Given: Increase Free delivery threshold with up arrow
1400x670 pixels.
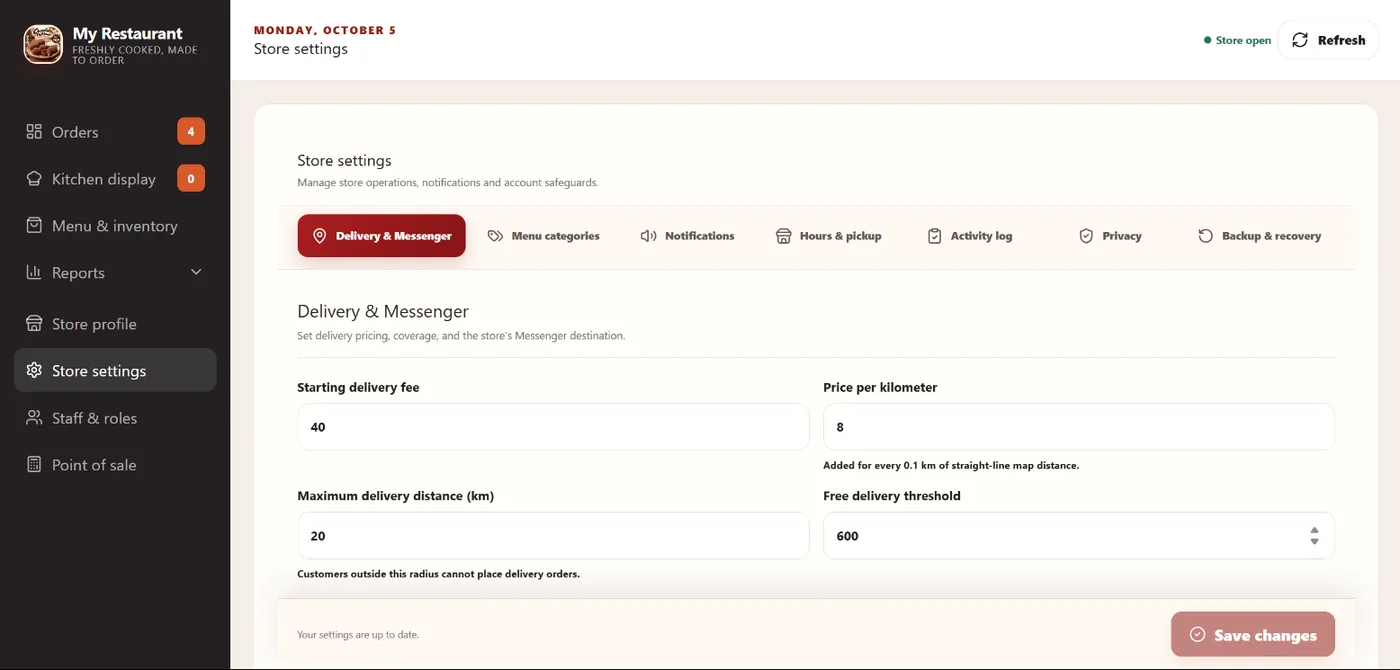Looking at the screenshot, I should [1314, 530].
